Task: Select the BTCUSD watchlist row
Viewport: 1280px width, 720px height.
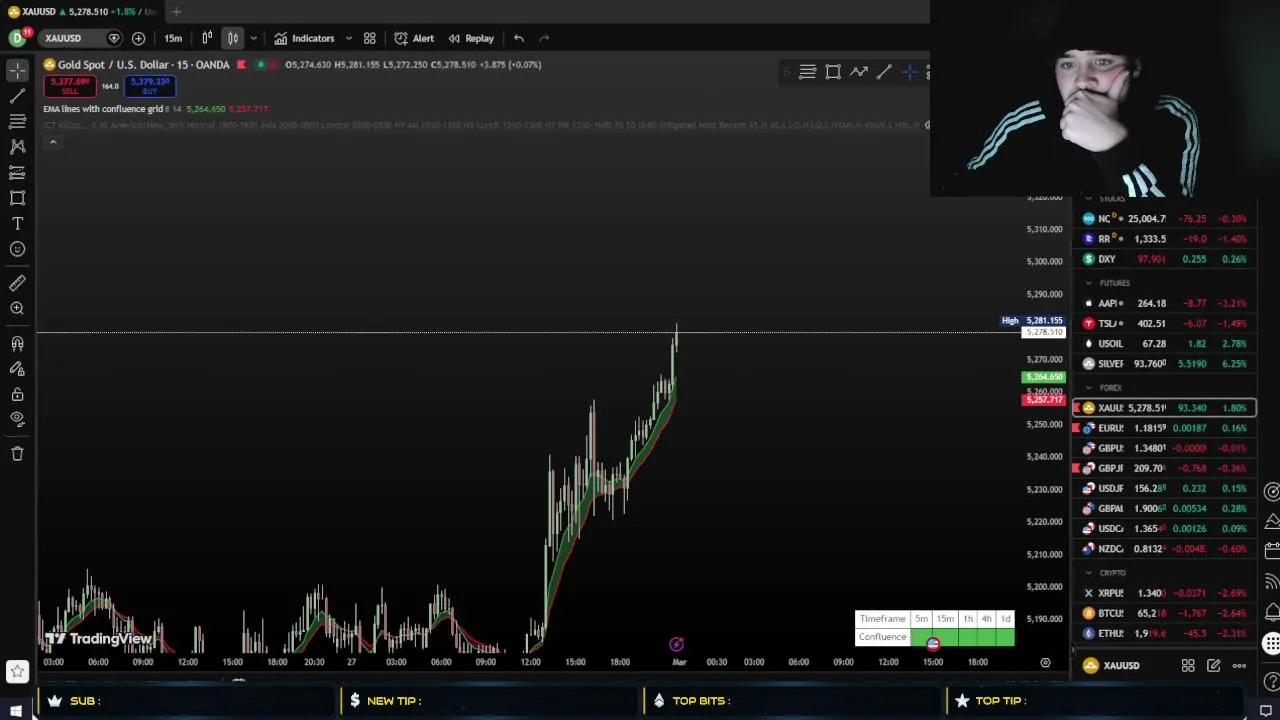Action: pos(1164,613)
